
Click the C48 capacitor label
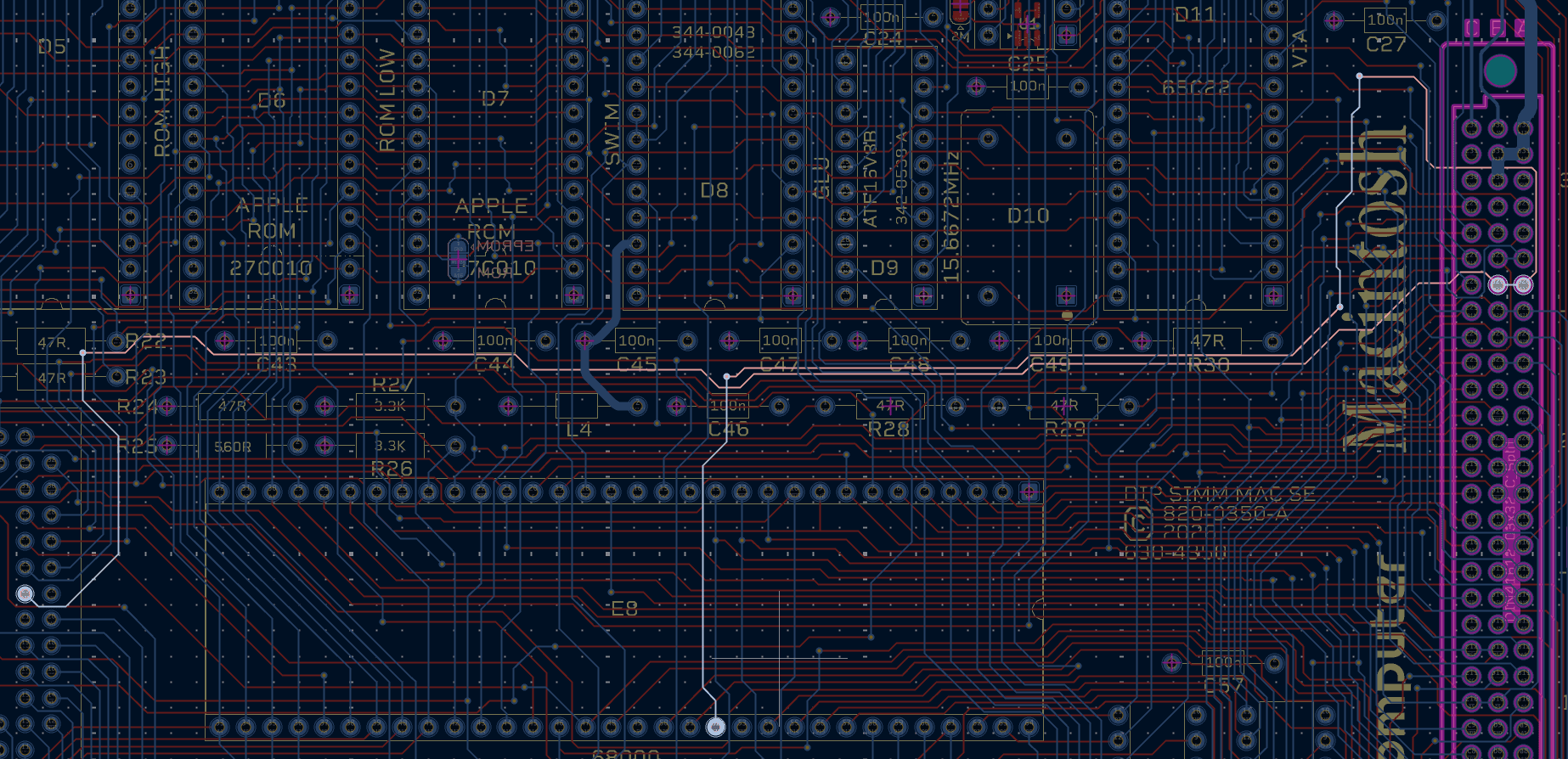[910, 365]
